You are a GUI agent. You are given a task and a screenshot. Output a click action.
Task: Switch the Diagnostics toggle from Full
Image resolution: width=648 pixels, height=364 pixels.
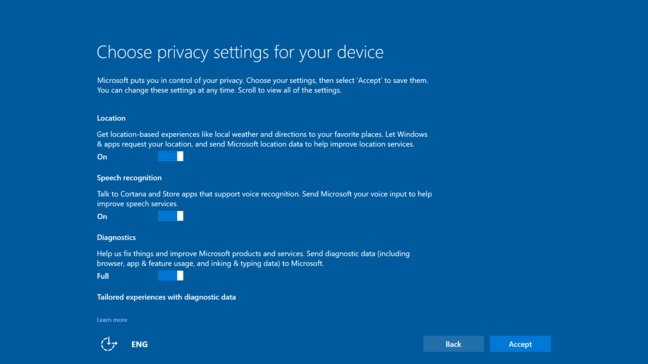(171, 276)
